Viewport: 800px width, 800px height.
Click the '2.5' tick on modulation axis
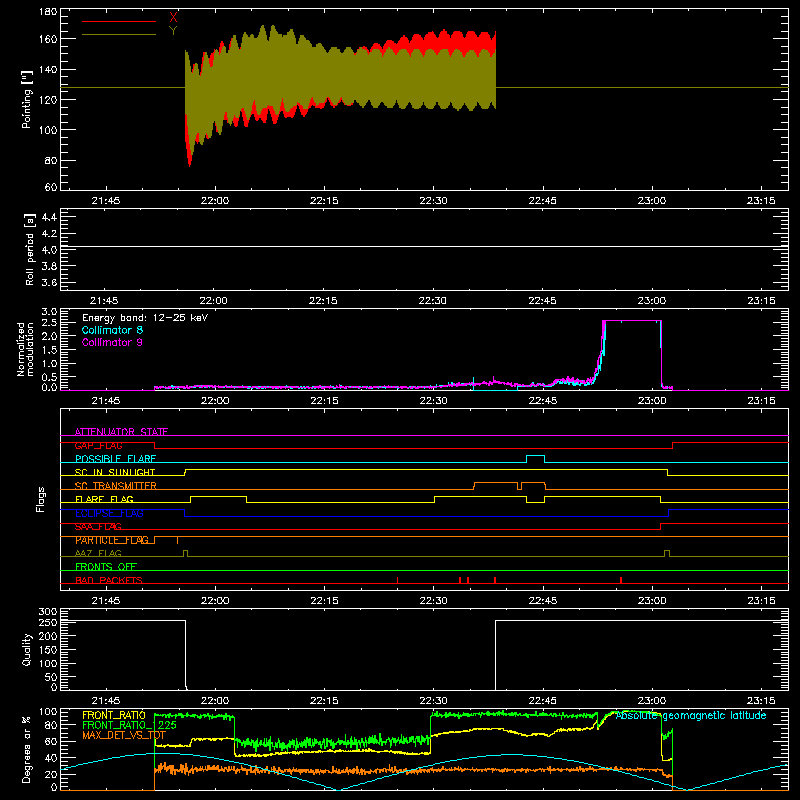pyautogui.click(x=49, y=323)
